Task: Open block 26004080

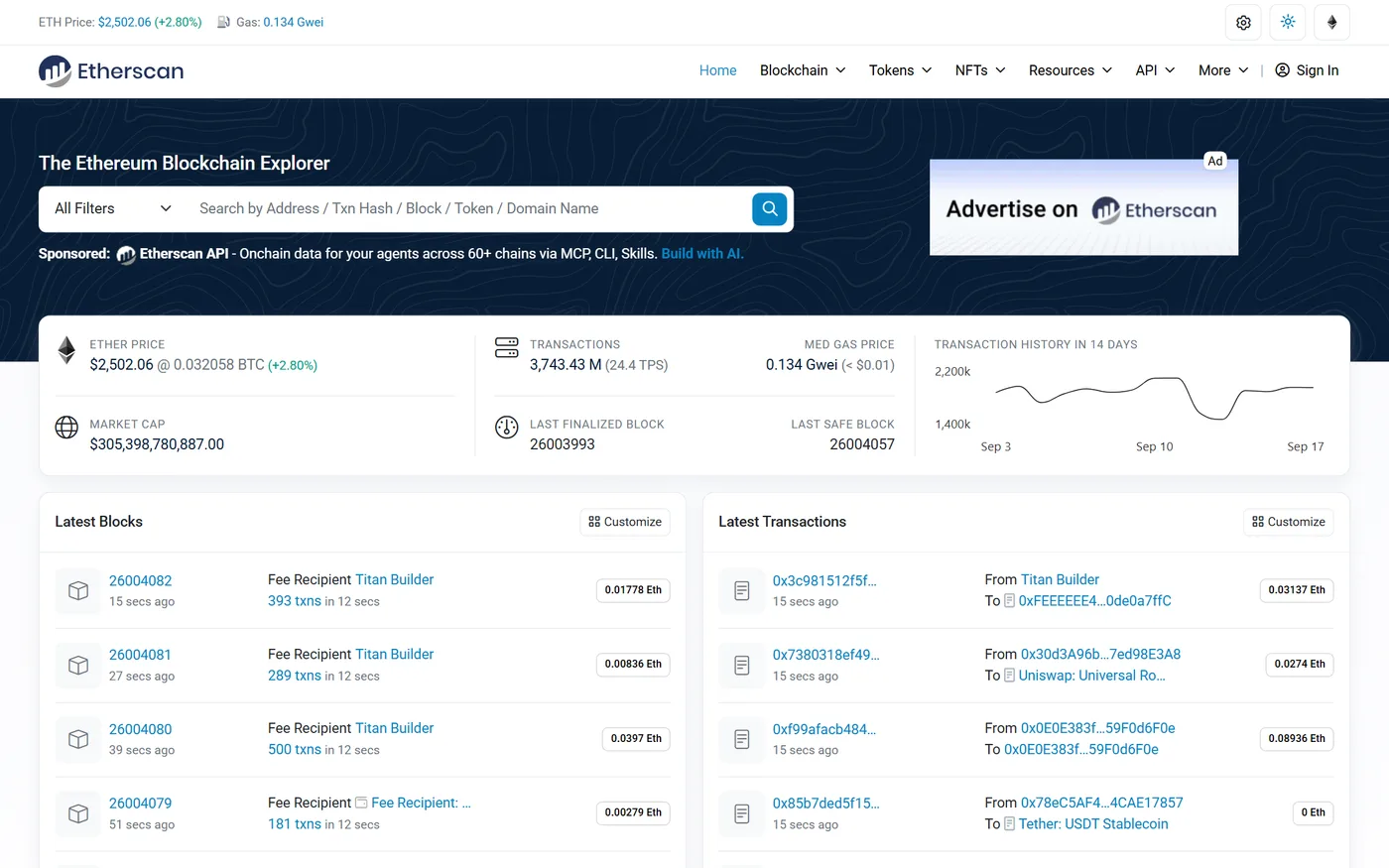Action: coord(141,729)
